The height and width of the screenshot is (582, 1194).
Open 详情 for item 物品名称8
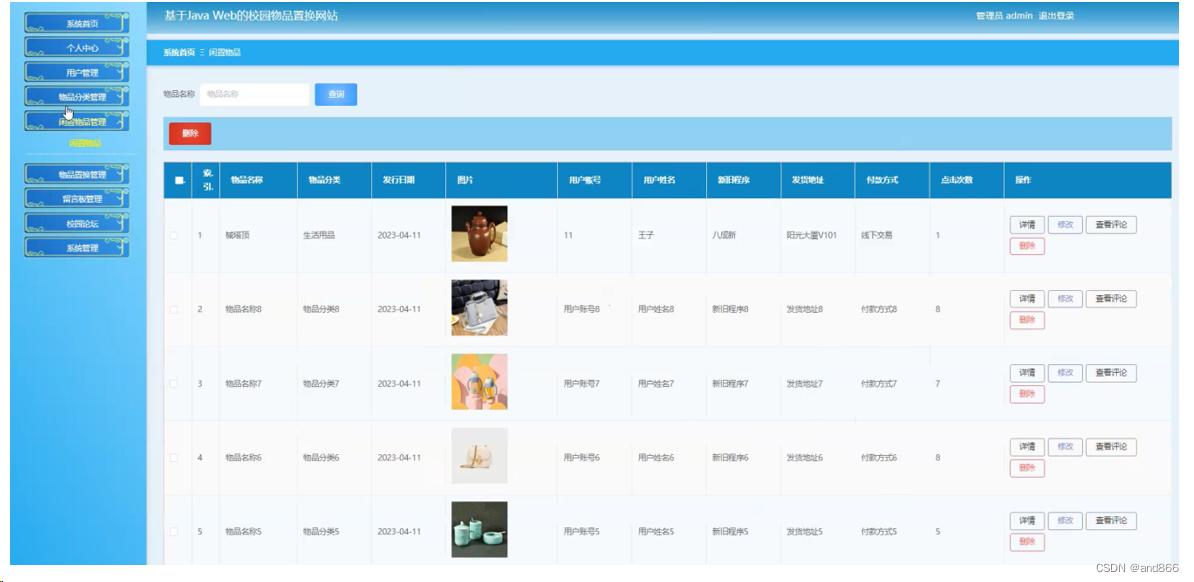1026,298
